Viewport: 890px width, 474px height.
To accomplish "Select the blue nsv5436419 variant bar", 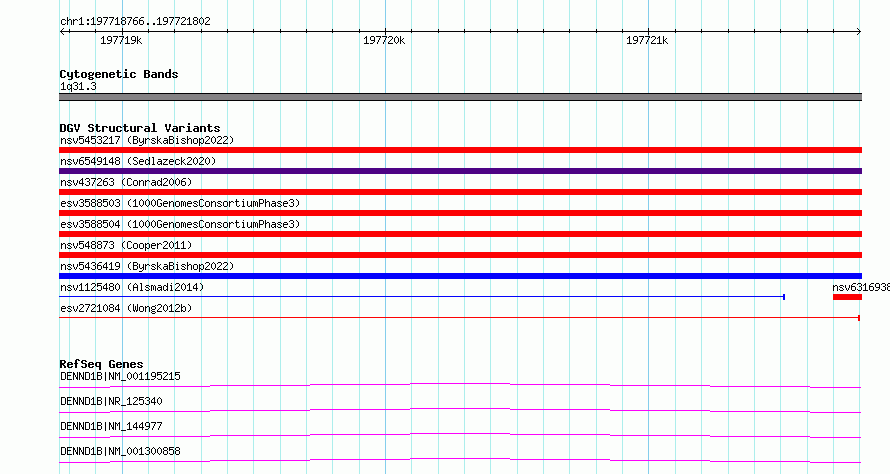I will tap(460, 276).
